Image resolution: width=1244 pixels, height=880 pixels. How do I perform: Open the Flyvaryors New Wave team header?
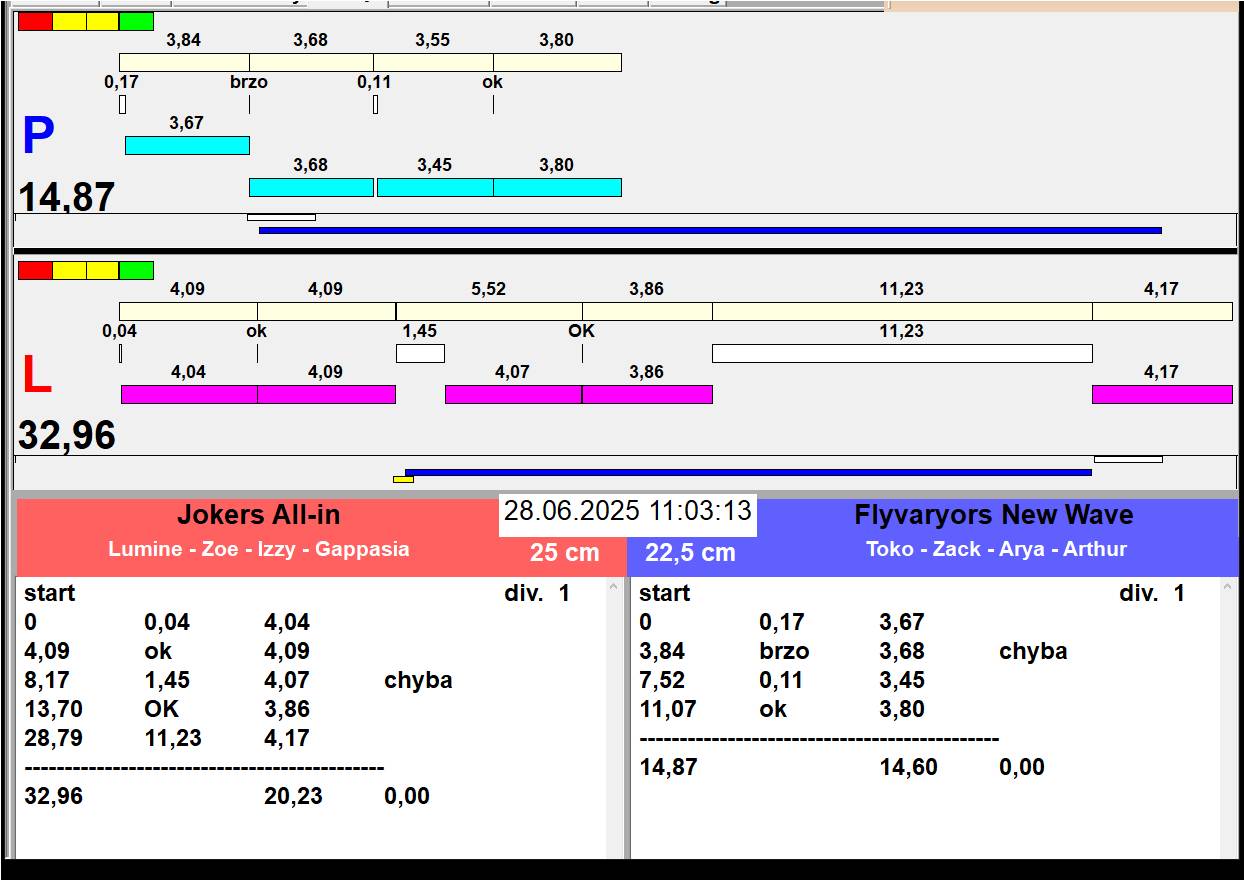(x=993, y=516)
